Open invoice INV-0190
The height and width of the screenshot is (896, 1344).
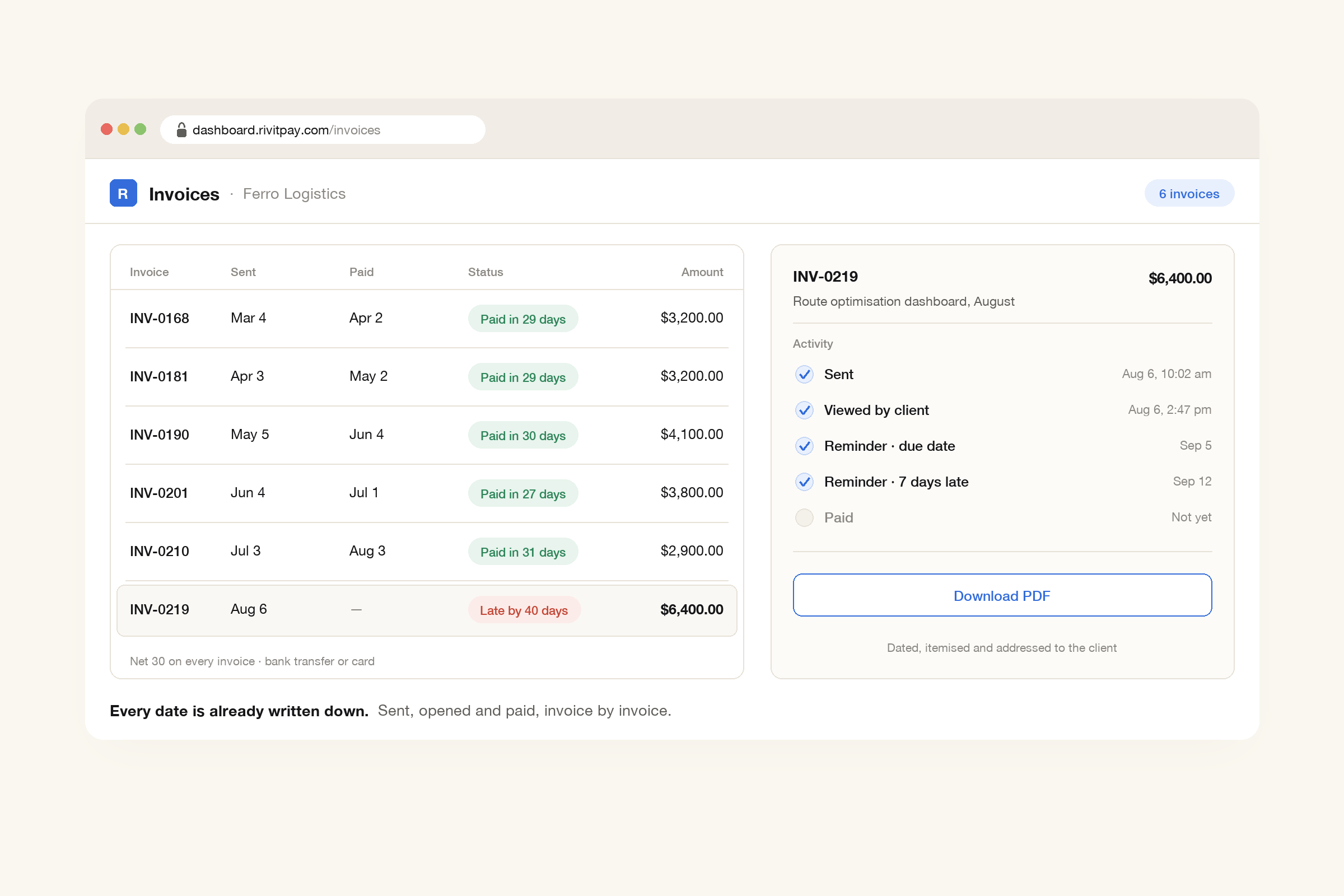point(426,435)
